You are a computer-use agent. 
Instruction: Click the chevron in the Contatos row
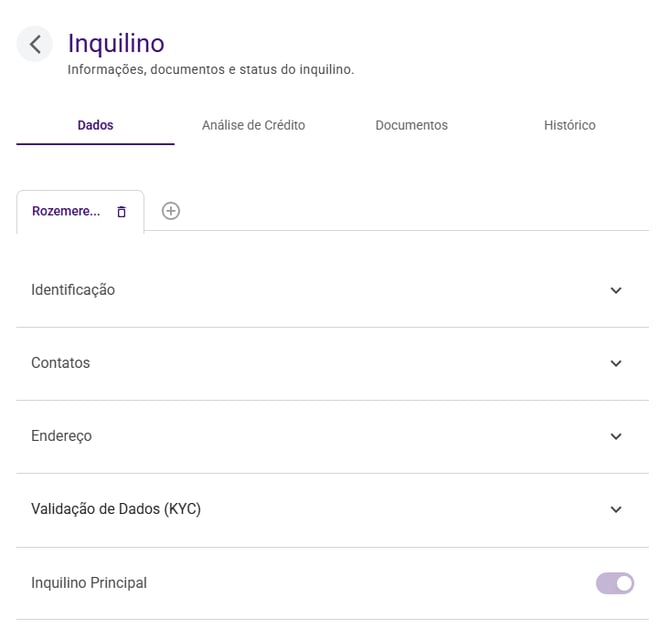616,363
